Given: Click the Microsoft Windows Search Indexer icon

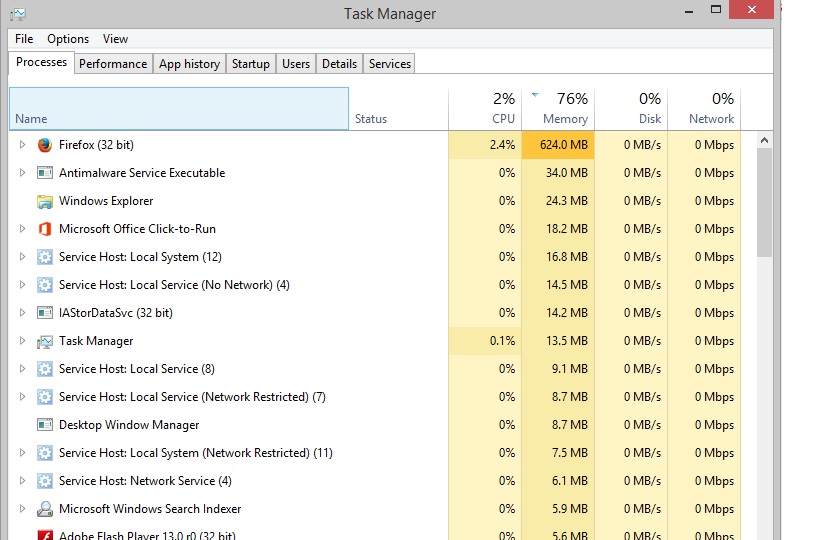Looking at the screenshot, I should point(45,509).
